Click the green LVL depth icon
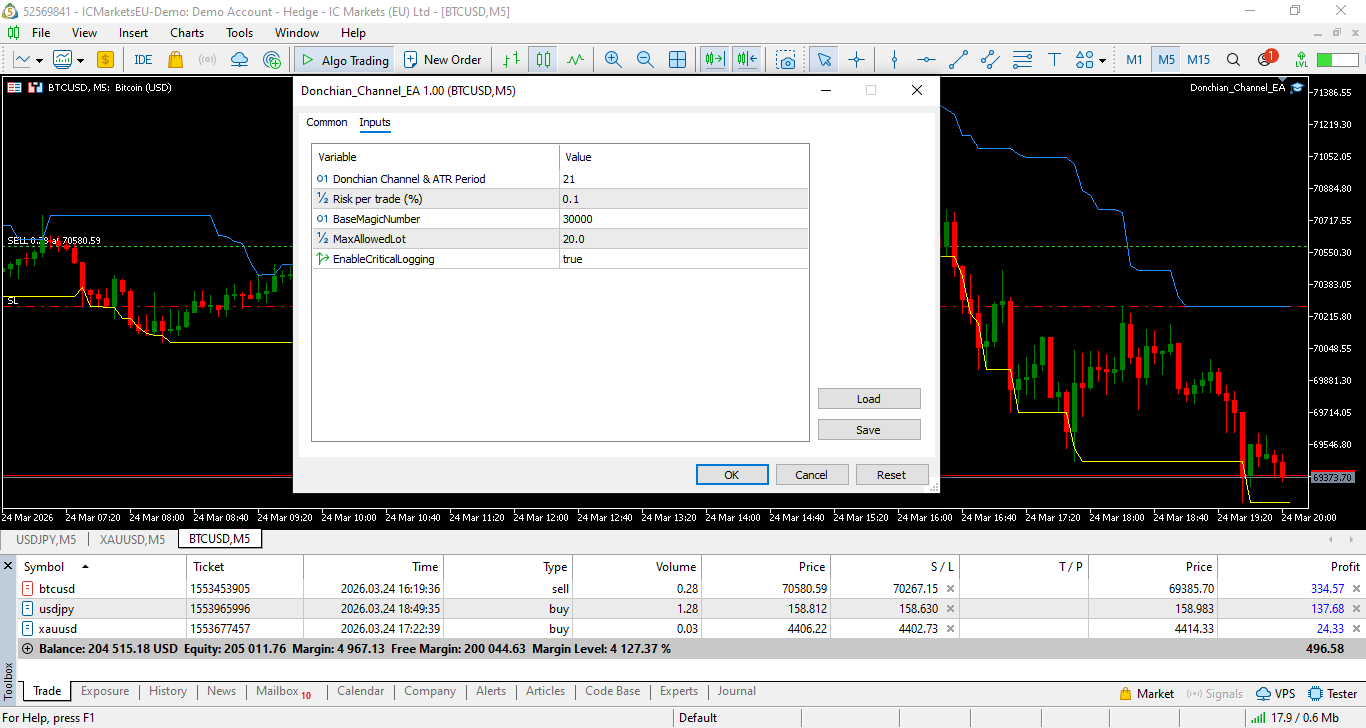This screenshot has width=1366, height=728. coord(1301,60)
